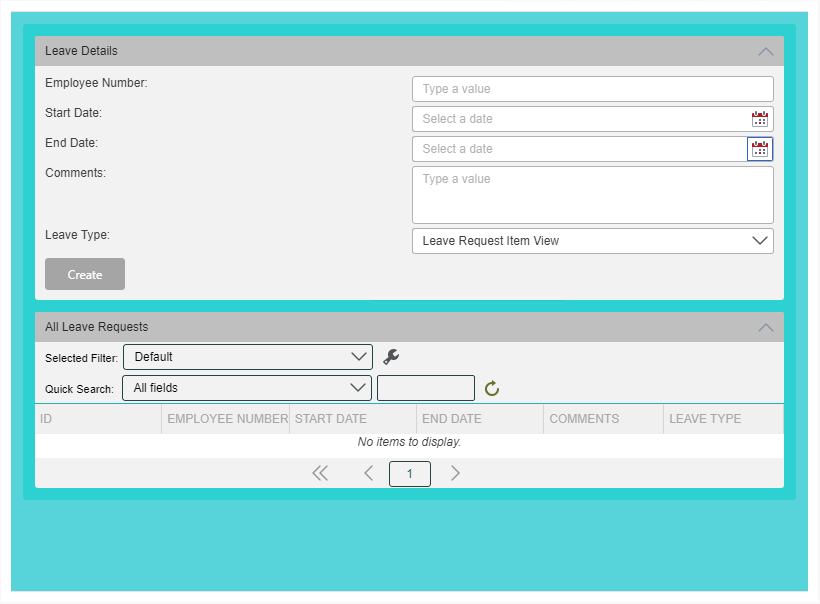Click the filter configuration wrench icon
Image resolution: width=820 pixels, height=604 pixels.
391,357
